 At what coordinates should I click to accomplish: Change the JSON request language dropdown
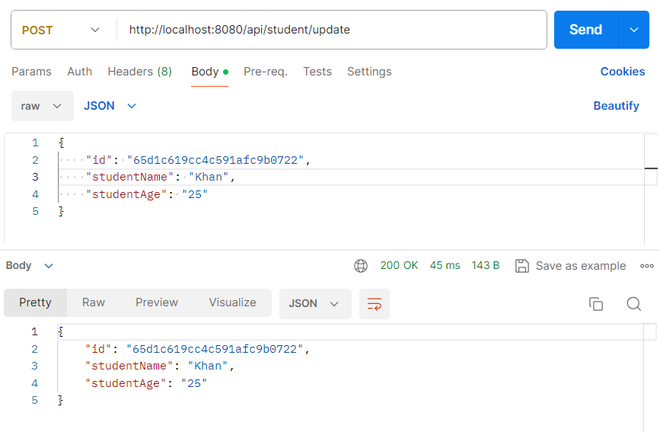110,105
